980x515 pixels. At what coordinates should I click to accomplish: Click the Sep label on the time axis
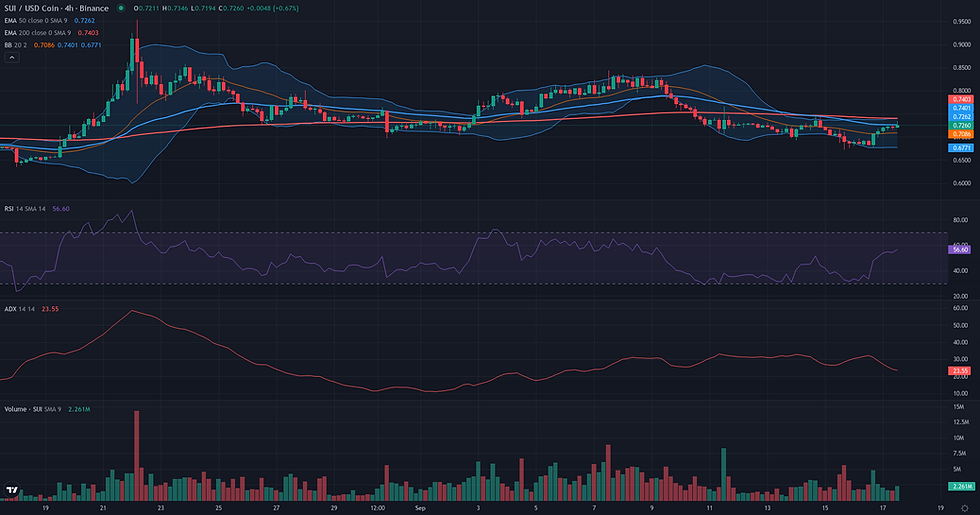pos(420,508)
